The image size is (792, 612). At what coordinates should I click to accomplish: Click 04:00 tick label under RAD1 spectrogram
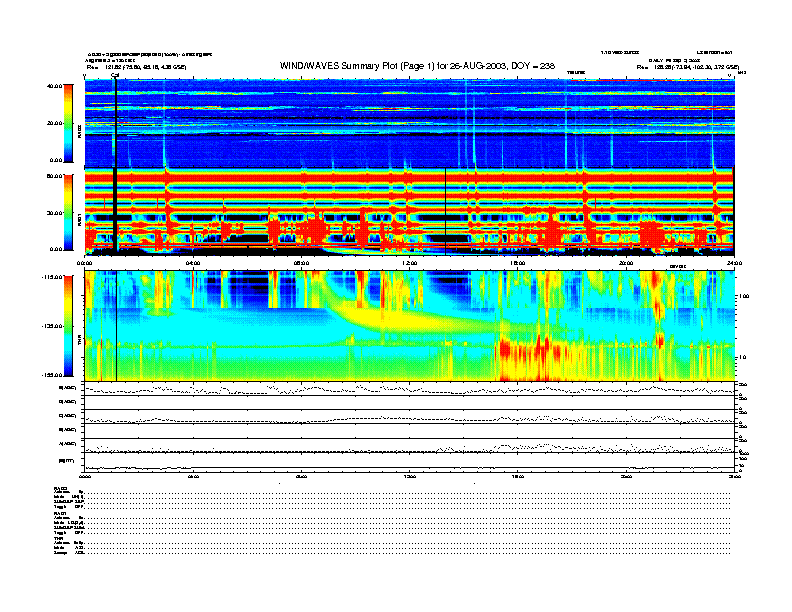click(193, 263)
